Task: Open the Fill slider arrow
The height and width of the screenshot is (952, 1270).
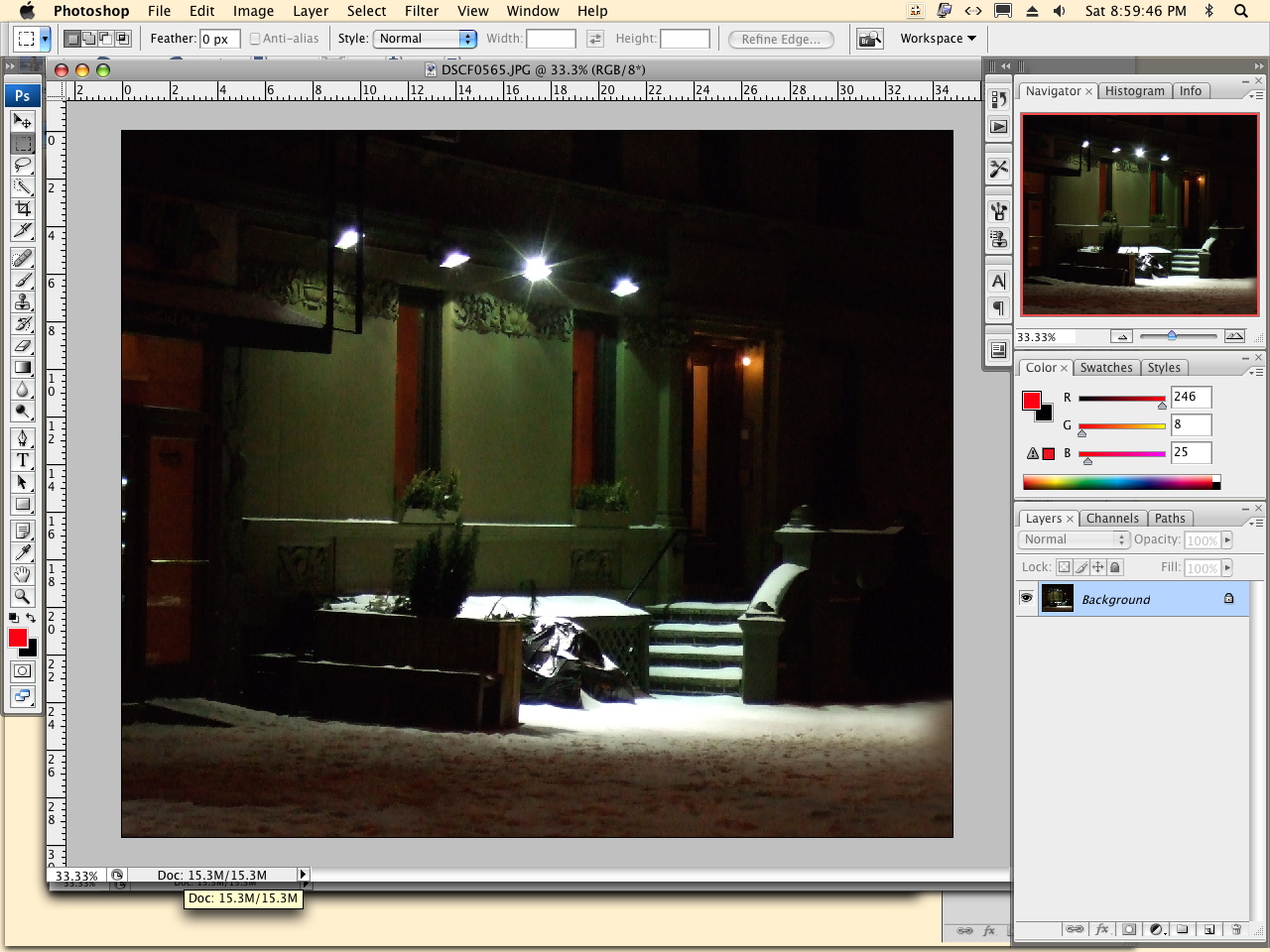Action: 1227,568
